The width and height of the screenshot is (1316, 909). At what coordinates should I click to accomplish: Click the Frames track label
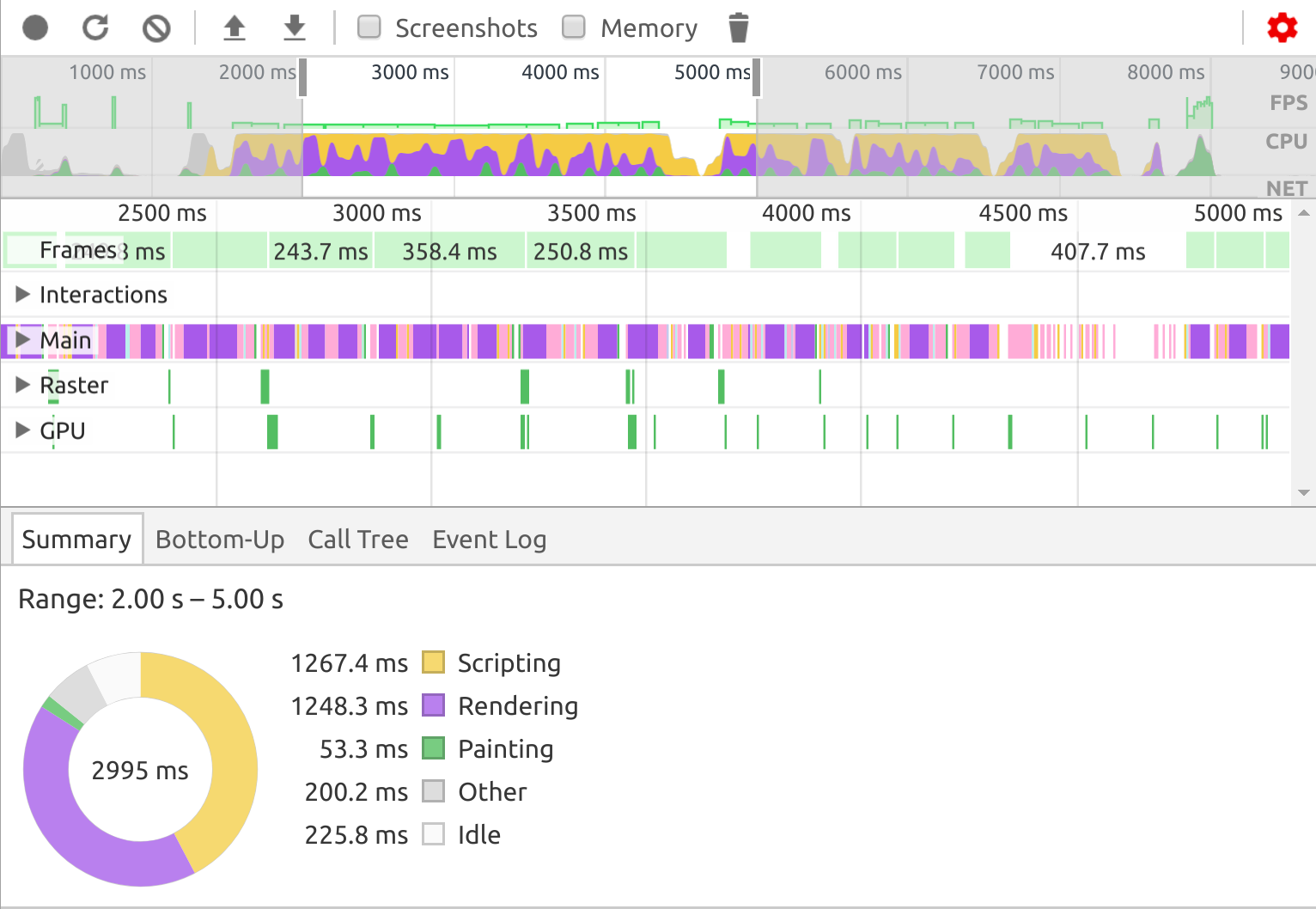[x=78, y=250]
